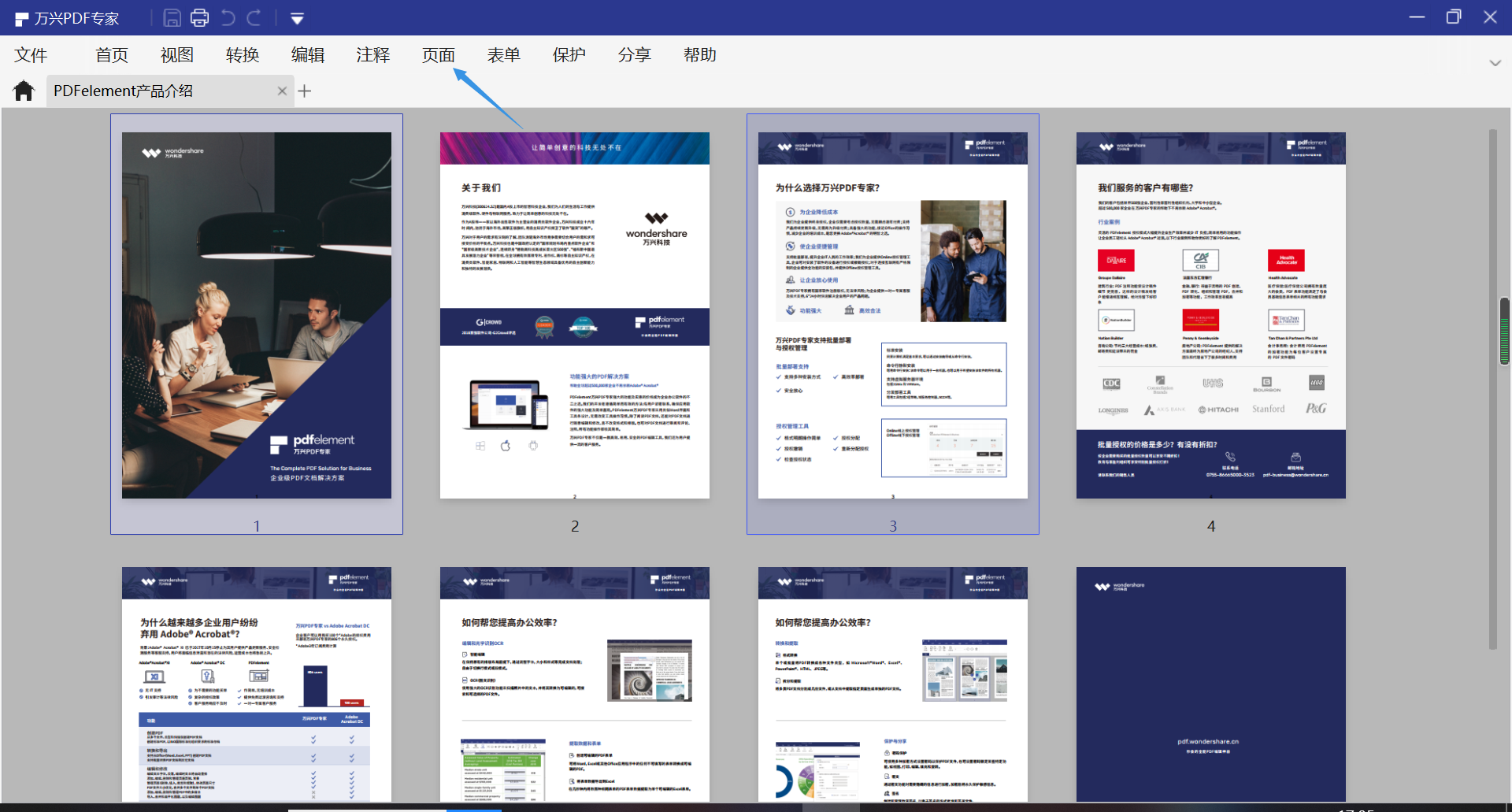Open the 页面 menu
This screenshot has height=812, width=1512.
point(438,54)
